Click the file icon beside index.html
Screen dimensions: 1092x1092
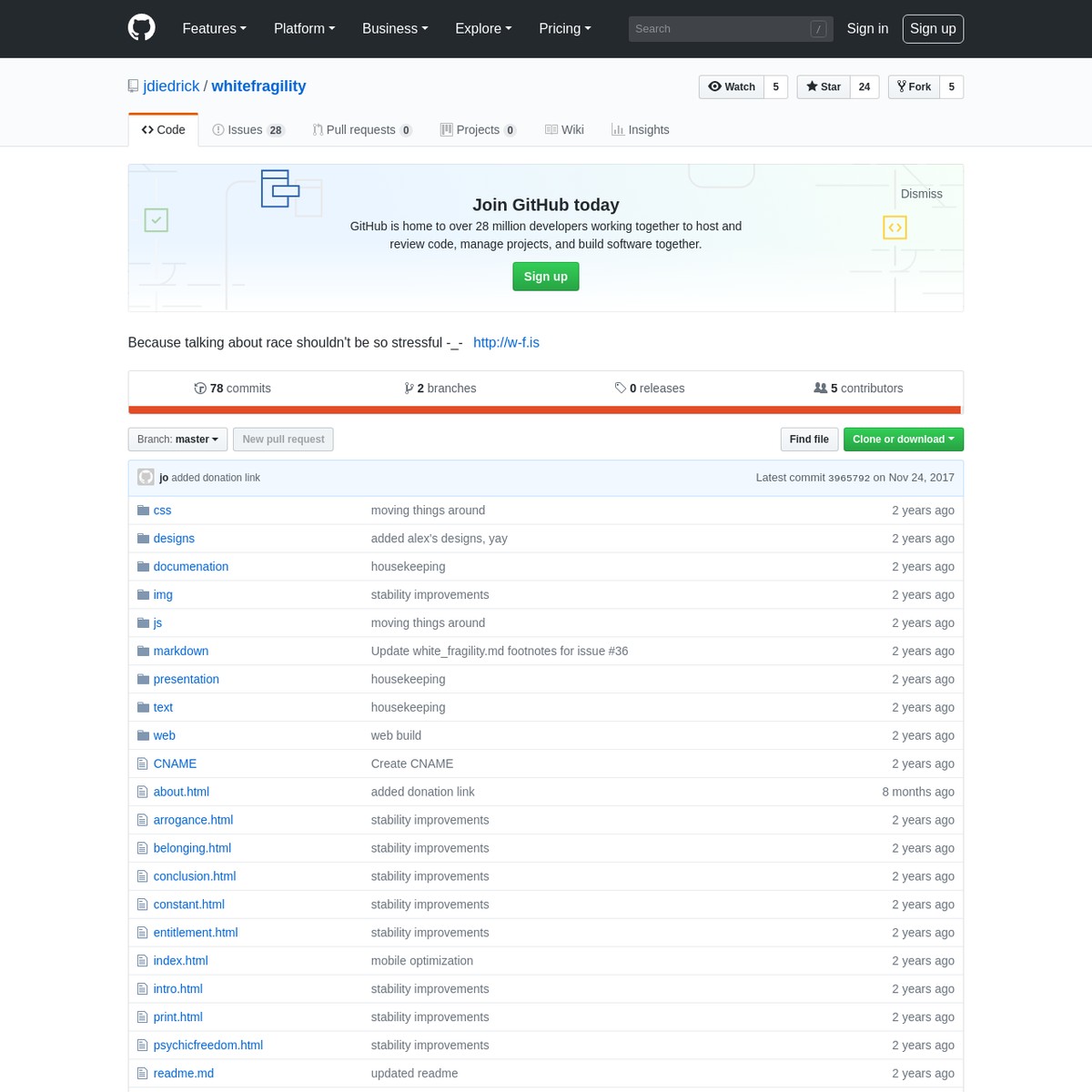[x=142, y=961]
